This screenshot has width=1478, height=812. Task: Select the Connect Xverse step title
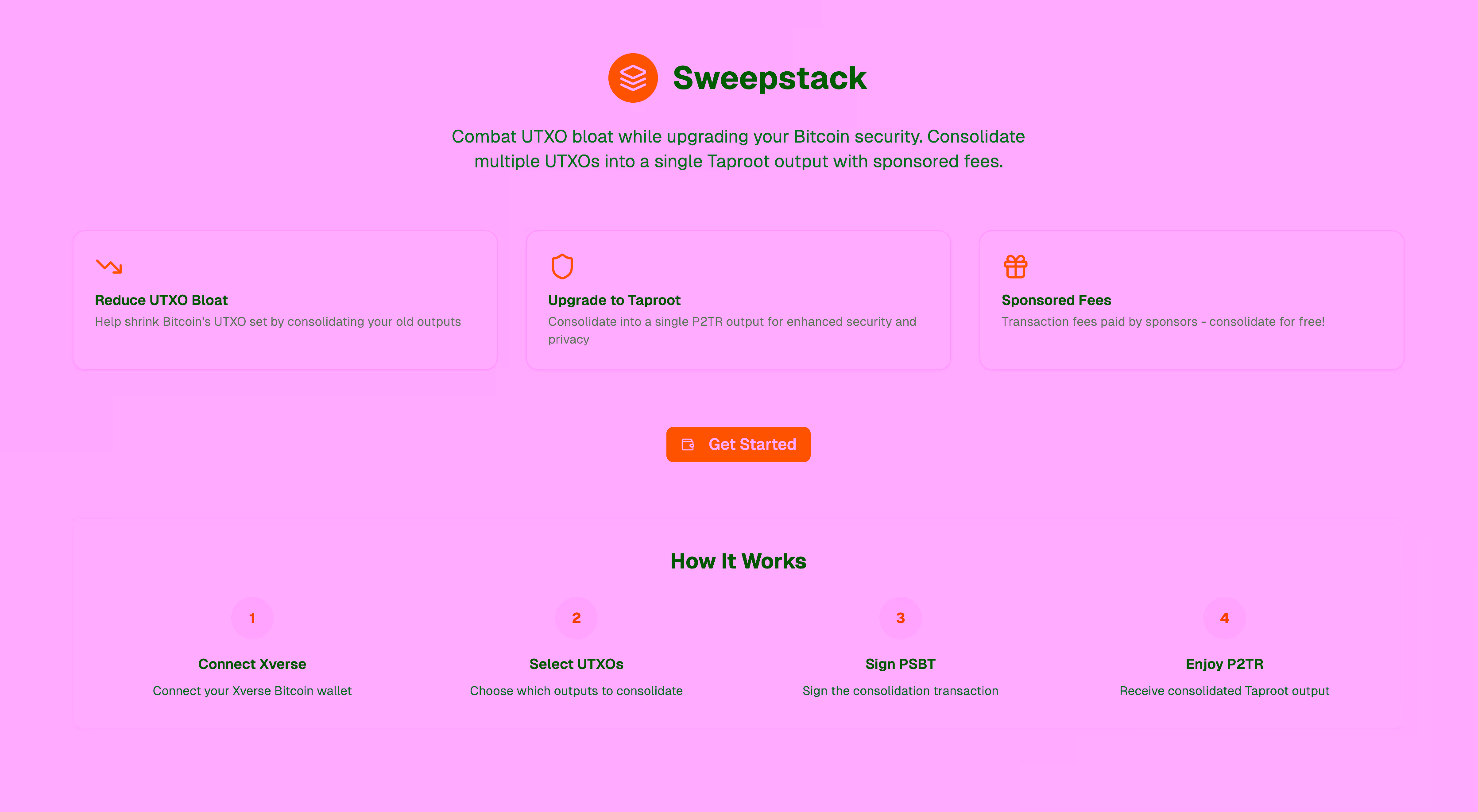point(252,664)
